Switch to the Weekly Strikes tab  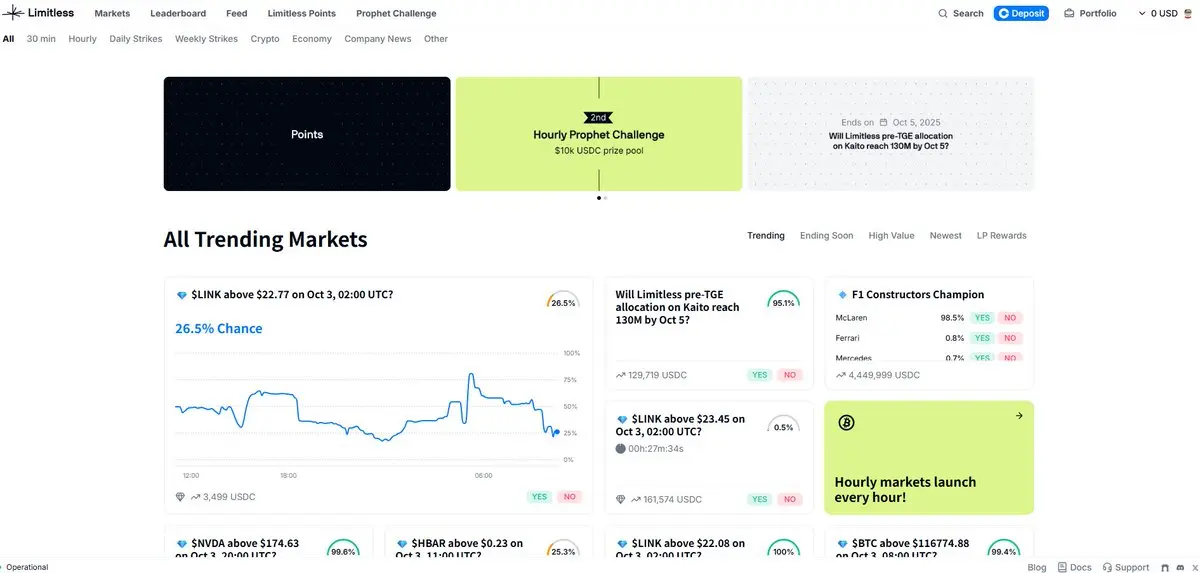[206, 39]
